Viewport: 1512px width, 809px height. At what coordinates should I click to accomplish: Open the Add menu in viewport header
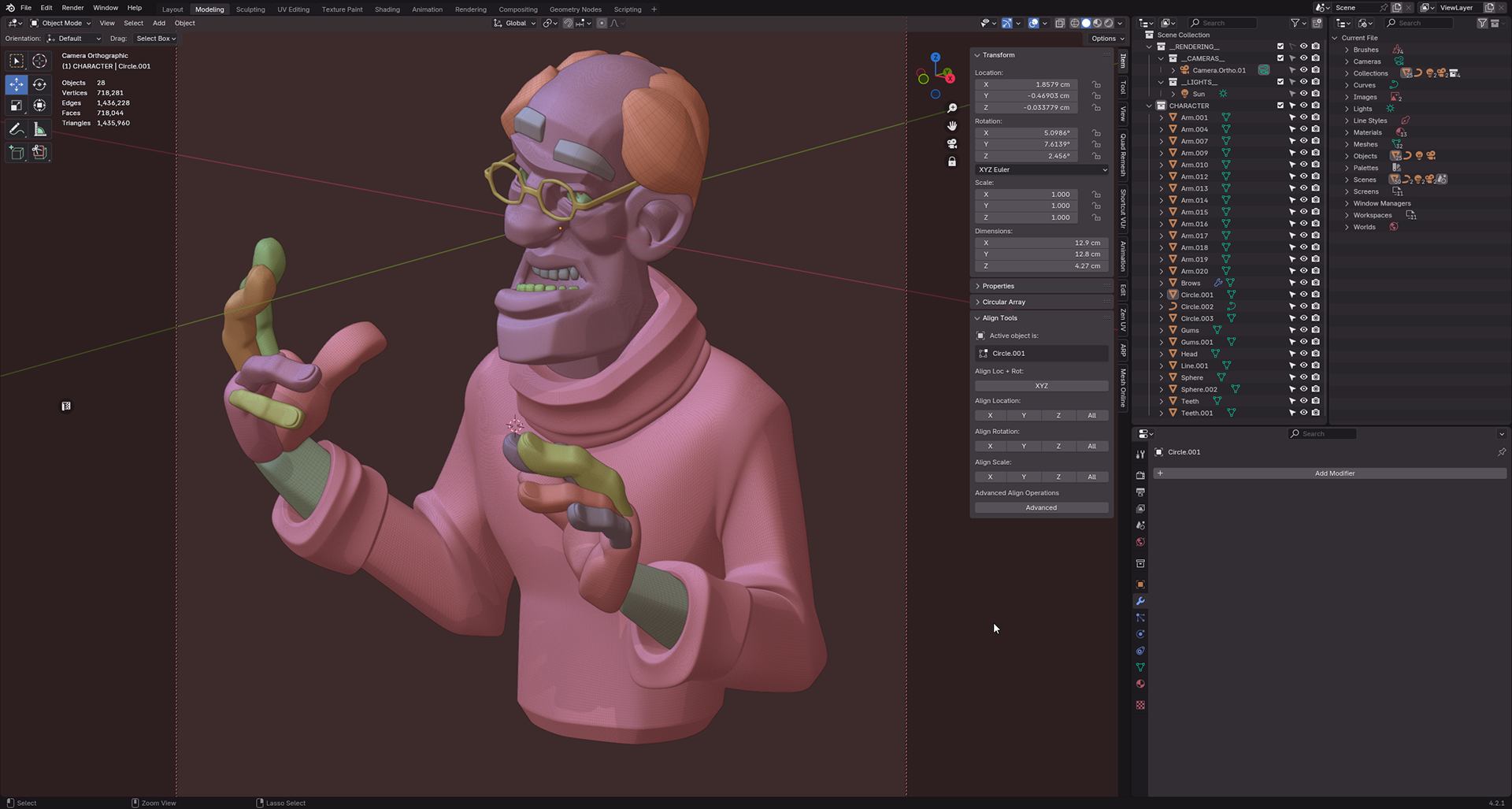(x=159, y=23)
